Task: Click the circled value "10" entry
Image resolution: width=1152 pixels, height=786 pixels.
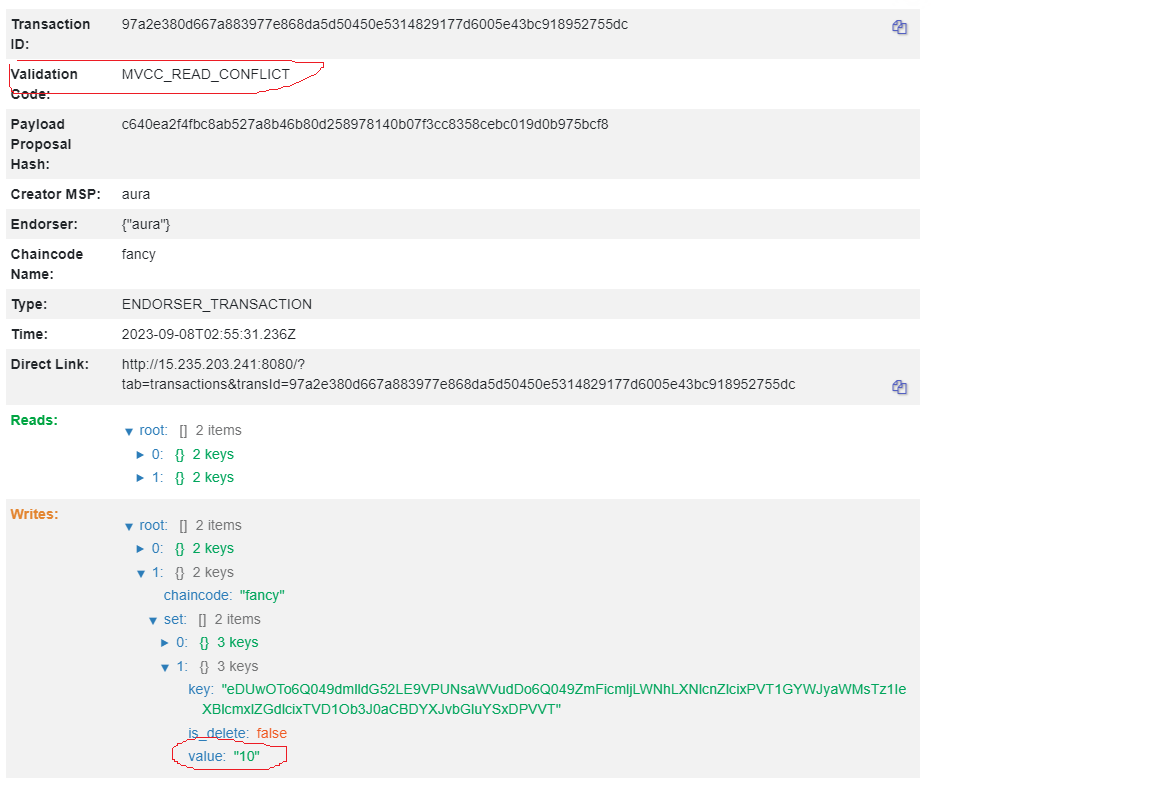Action: [x=230, y=756]
